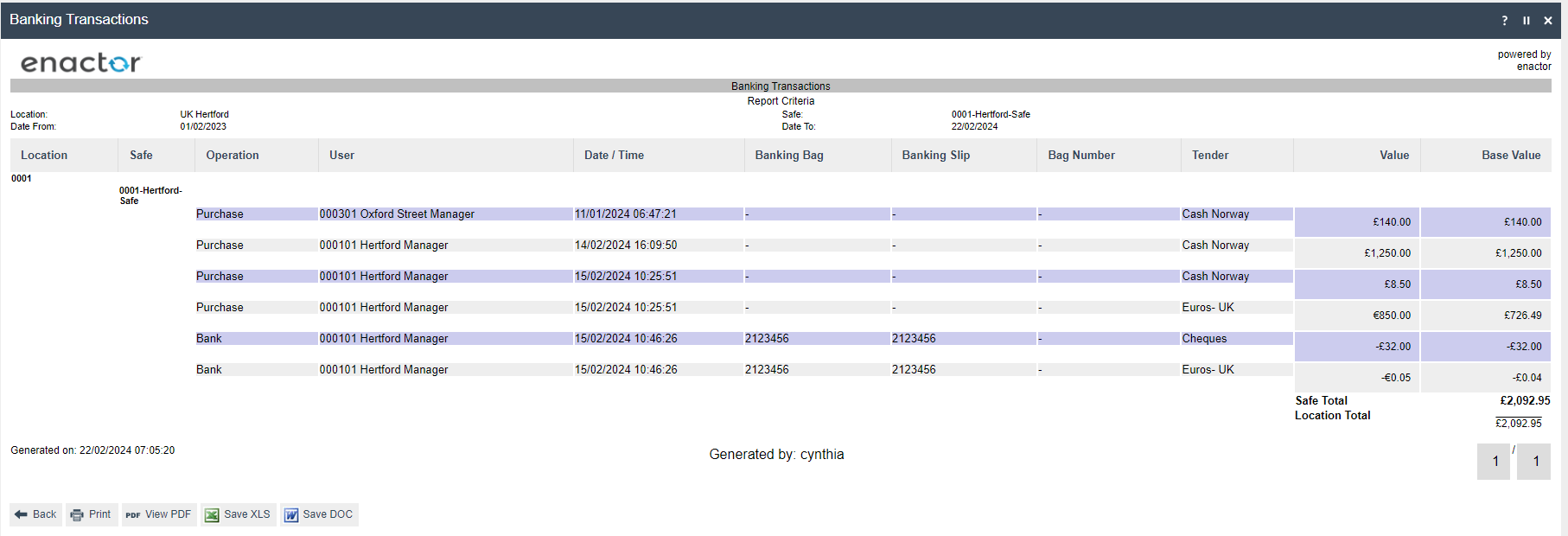The image size is (1568, 536).
Task: Click the printer icon
Action: click(77, 514)
